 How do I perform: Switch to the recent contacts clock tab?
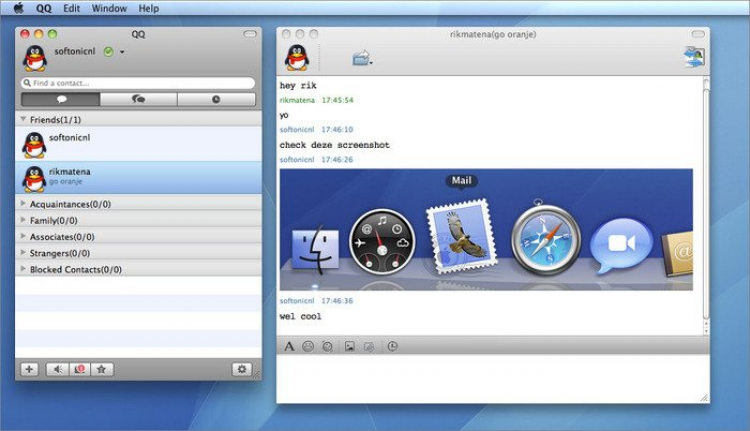pos(216,99)
